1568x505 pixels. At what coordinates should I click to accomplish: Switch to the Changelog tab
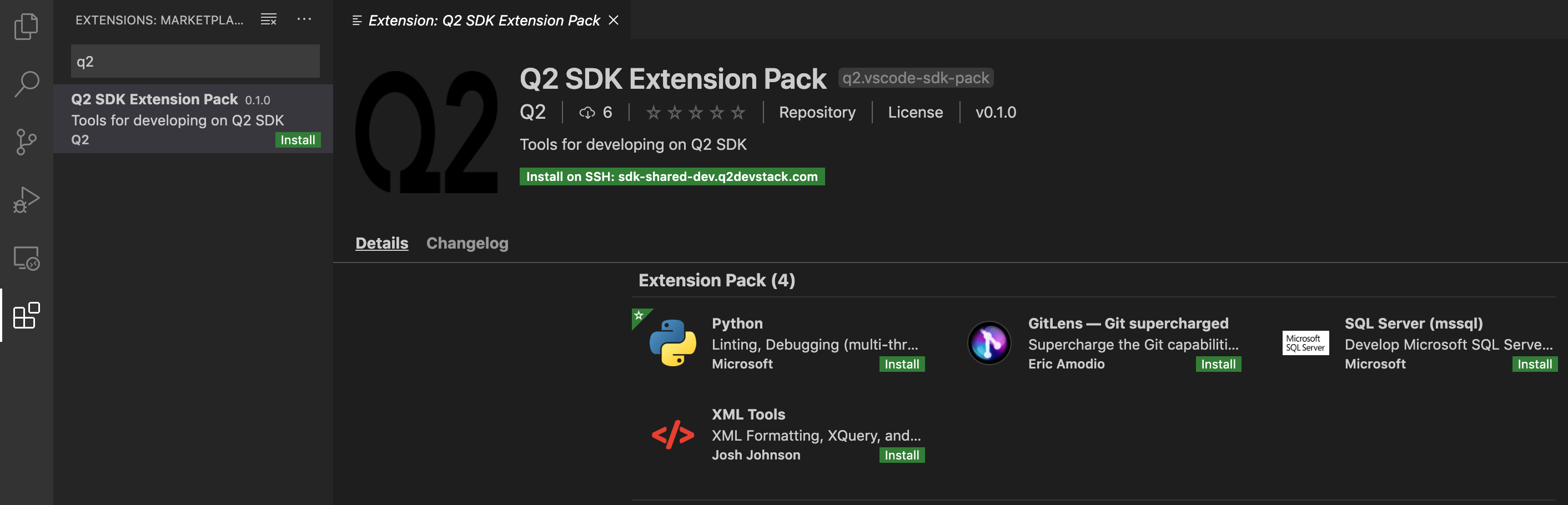(x=467, y=244)
